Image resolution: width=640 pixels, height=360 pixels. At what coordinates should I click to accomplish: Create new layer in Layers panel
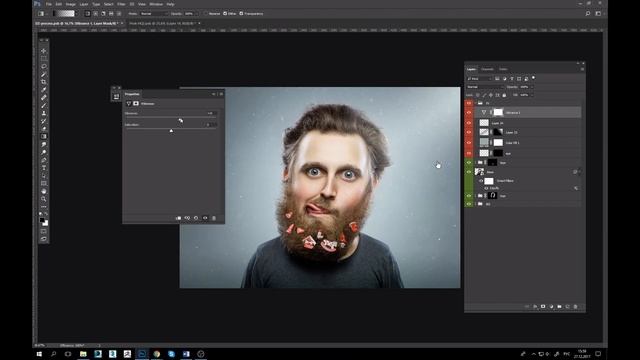tap(567, 307)
